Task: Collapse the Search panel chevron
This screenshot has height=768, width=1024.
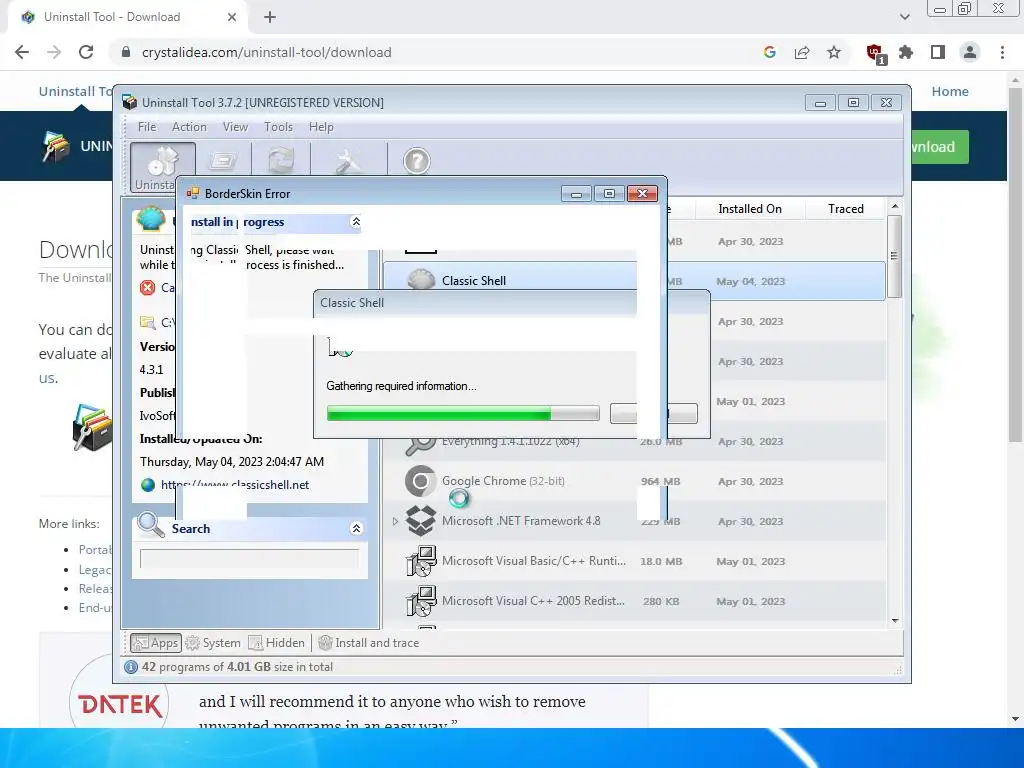Action: [356, 528]
